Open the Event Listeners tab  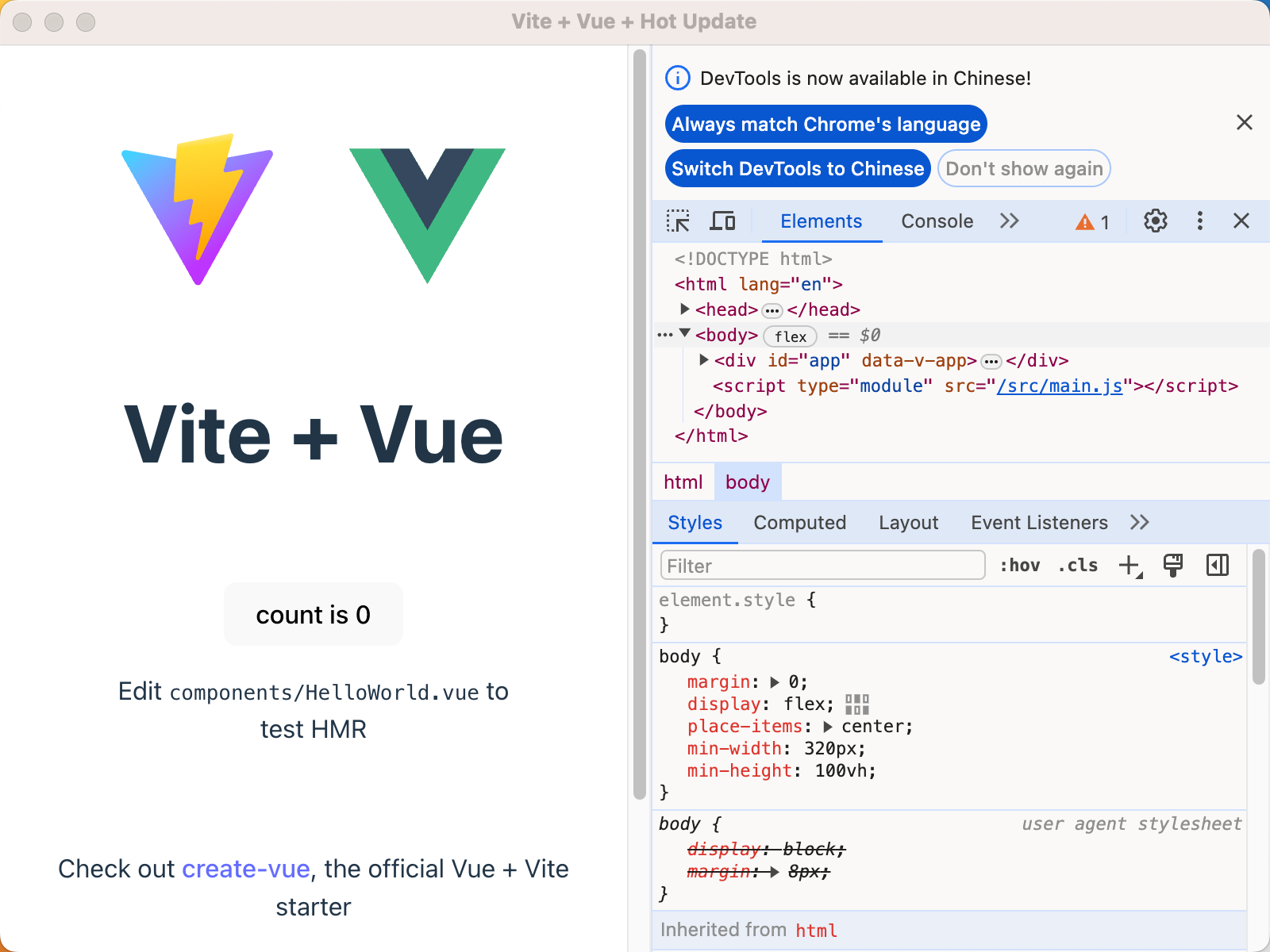click(x=1039, y=522)
